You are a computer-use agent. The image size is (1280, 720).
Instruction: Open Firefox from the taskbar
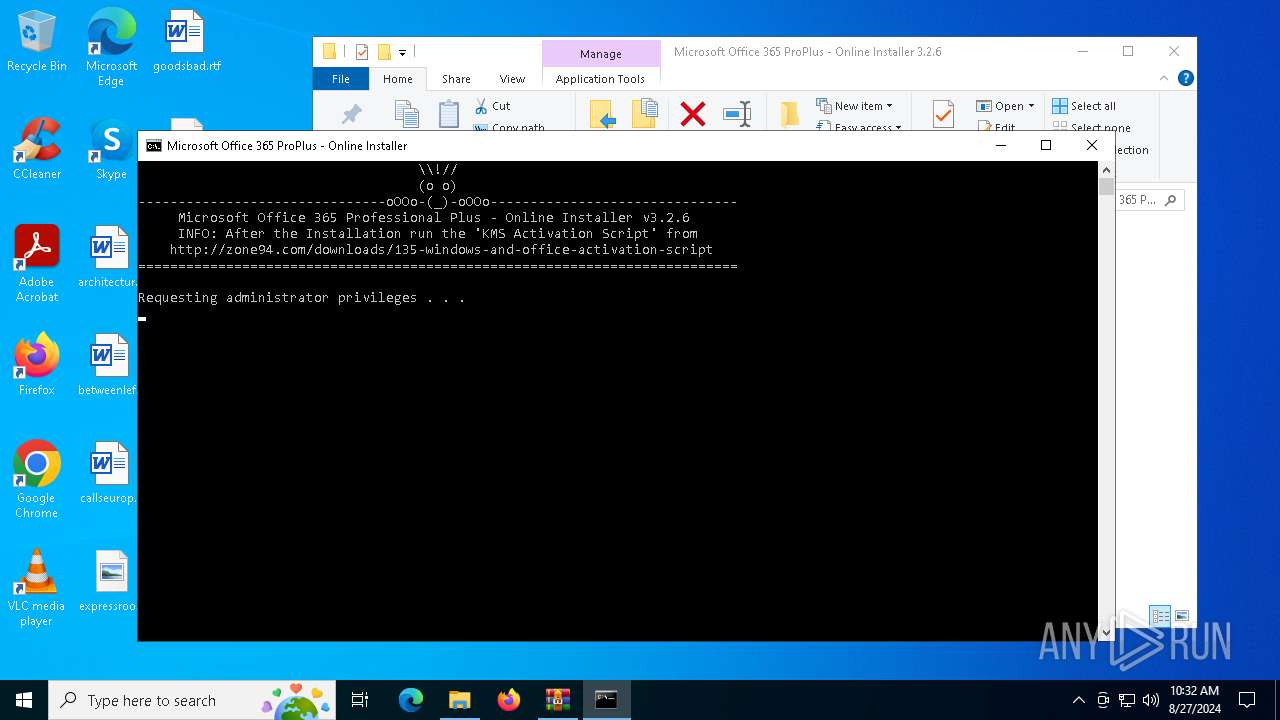[509, 700]
